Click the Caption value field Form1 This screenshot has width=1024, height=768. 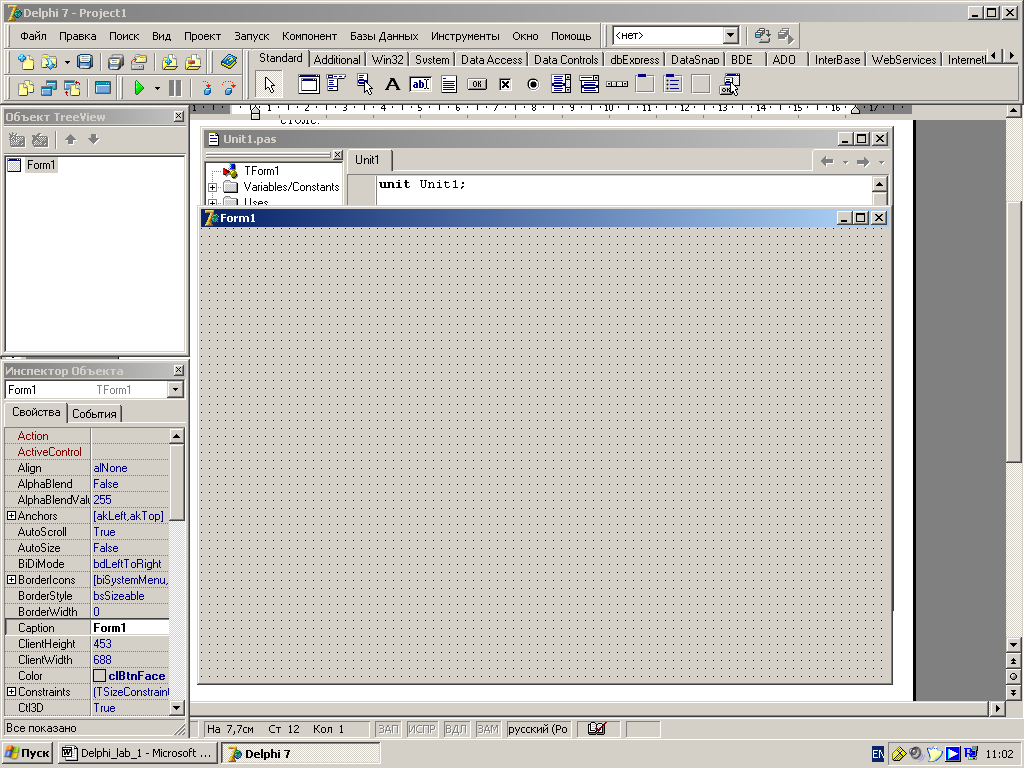click(x=131, y=628)
